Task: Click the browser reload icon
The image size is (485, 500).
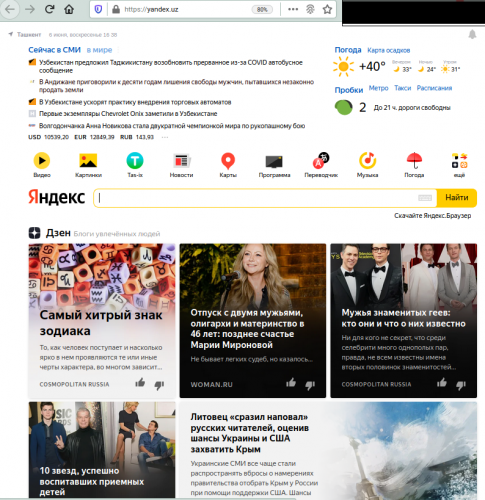Action: [50, 9]
